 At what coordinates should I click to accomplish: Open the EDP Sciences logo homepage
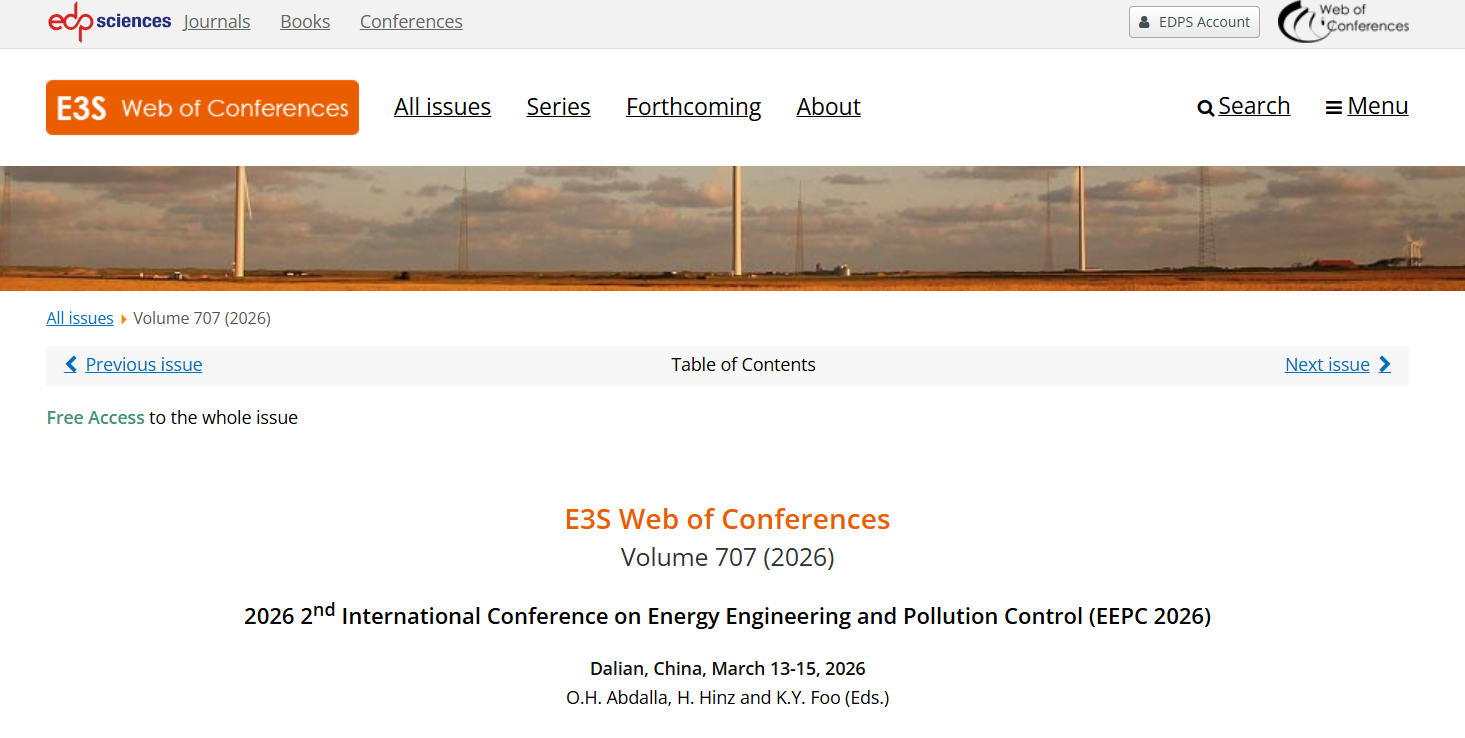click(x=109, y=21)
